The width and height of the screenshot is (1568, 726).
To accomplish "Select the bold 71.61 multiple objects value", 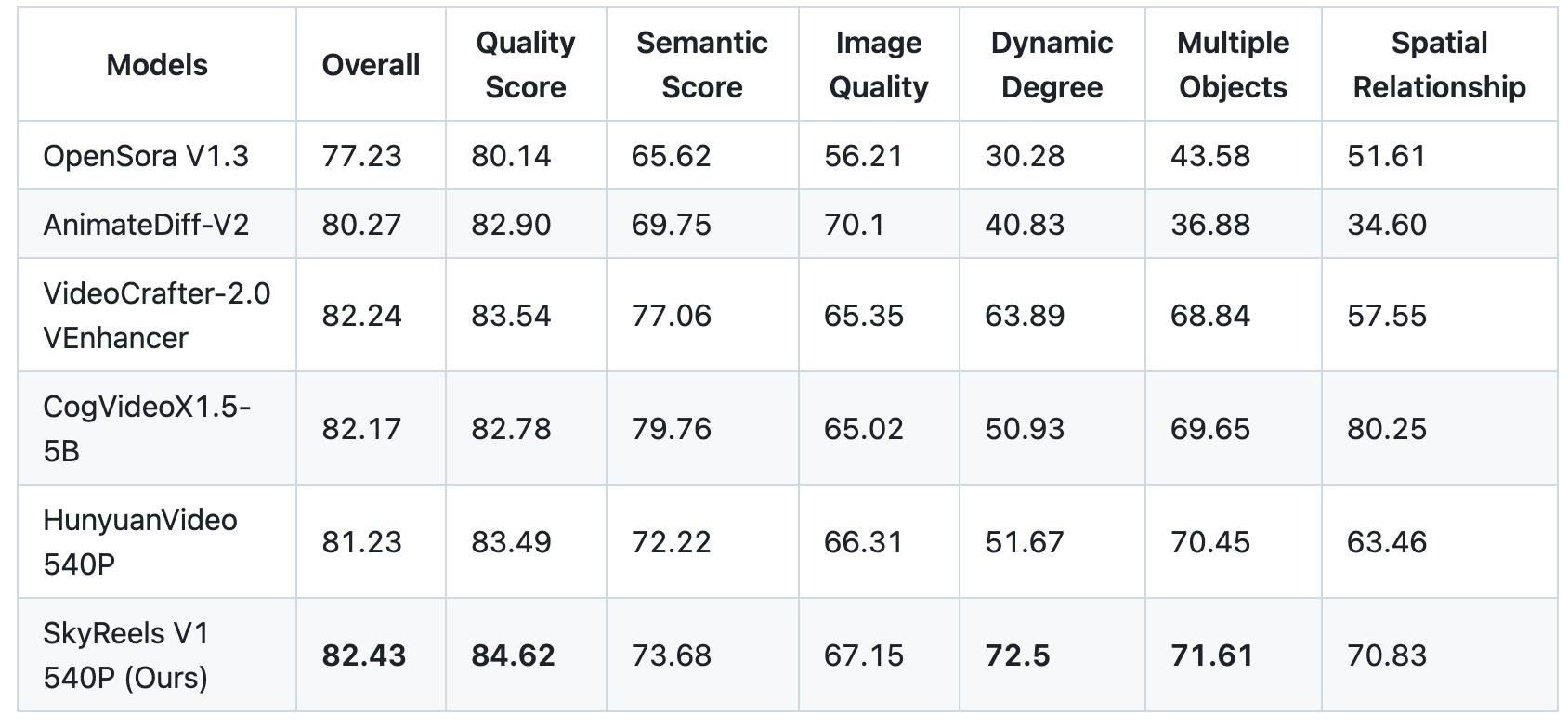I will pos(1211,655).
